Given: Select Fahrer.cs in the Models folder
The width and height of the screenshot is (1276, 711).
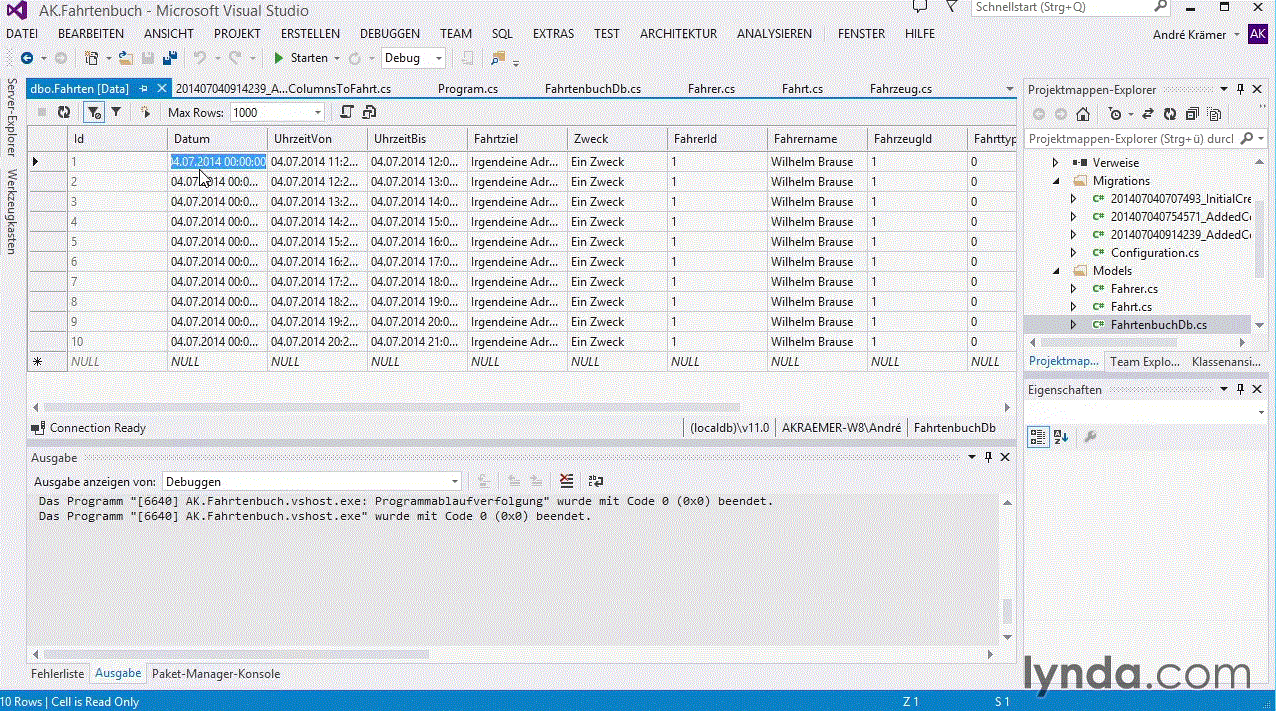Looking at the screenshot, I should point(1134,289).
